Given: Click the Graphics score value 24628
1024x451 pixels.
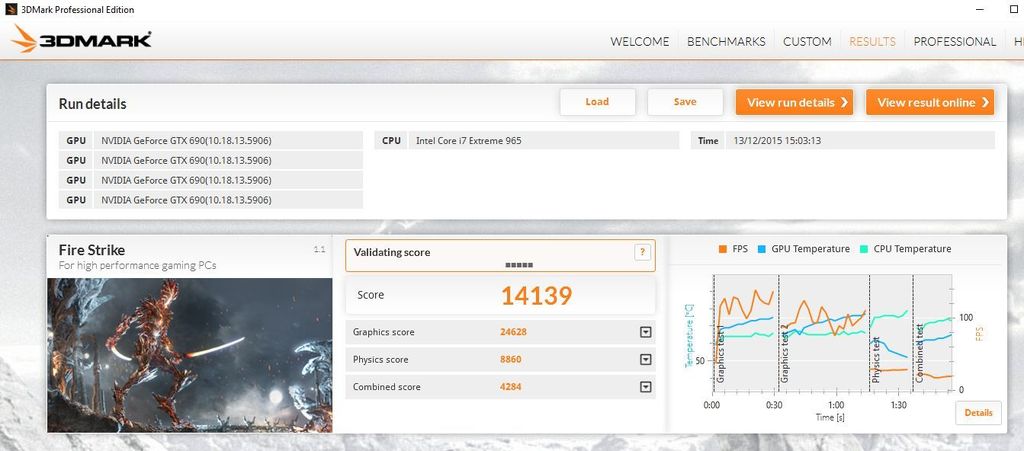Looking at the screenshot, I should tap(513, 332).
